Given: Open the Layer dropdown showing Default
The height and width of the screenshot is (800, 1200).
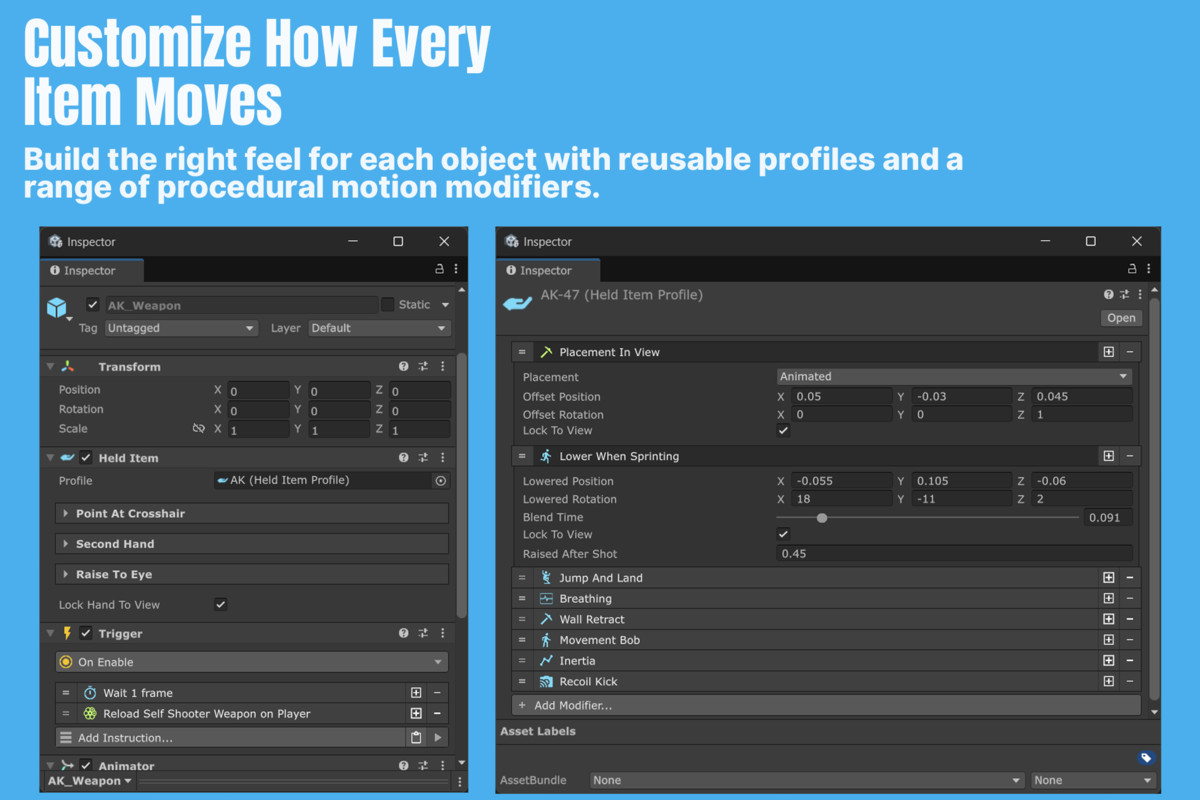Looking at the screenshot, I should click(x=379, y=328).
